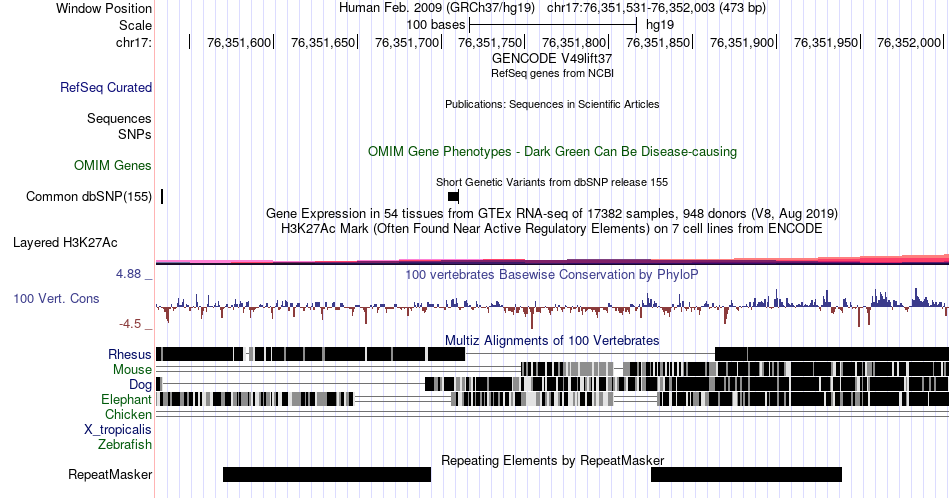
Task: Click the Layered H3K27Ac track label
Action: point(65,242)
